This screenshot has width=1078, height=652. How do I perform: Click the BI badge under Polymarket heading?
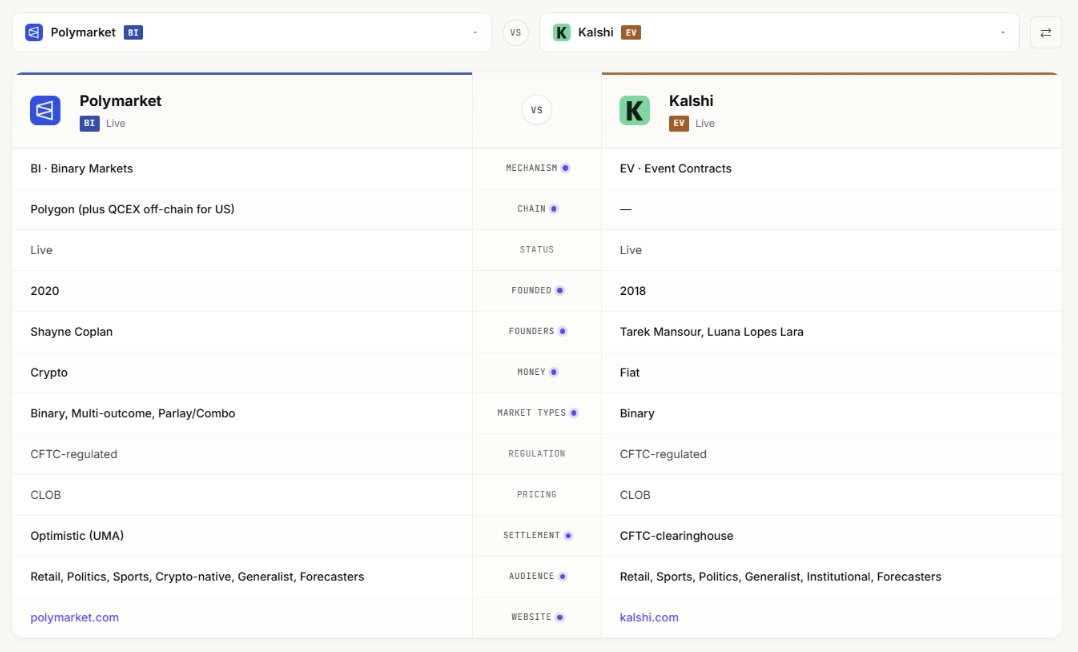coord(89,123)
